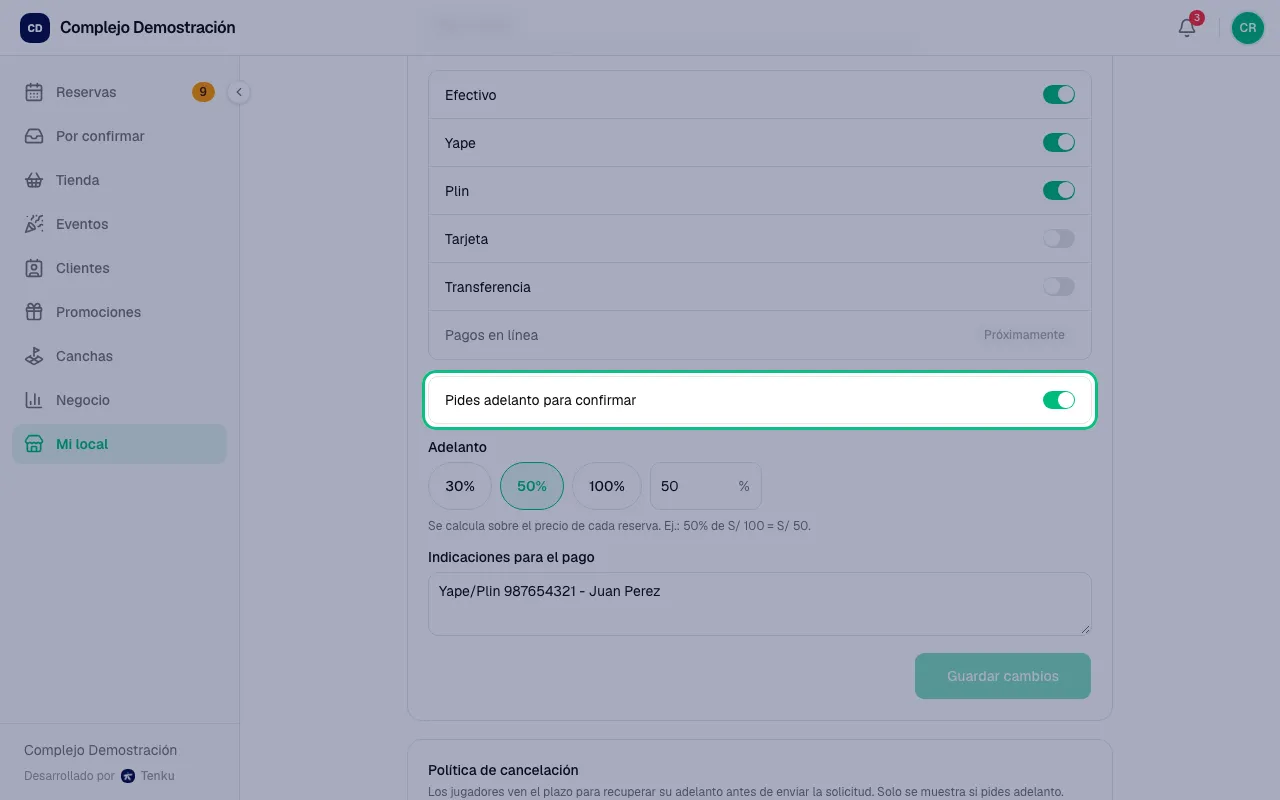1280x800 pixels.
Task: Click the Eventos party icon
Action: tap(34, 224)
